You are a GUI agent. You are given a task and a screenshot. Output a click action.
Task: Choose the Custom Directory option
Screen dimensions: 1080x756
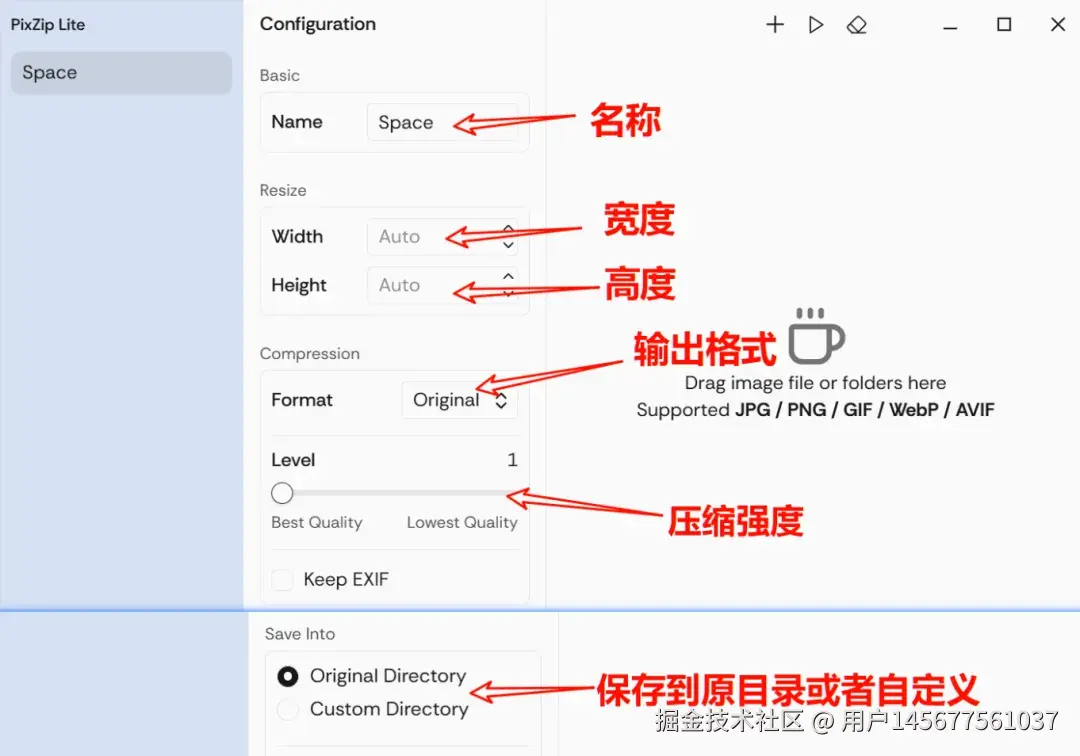tap(288, 709)
